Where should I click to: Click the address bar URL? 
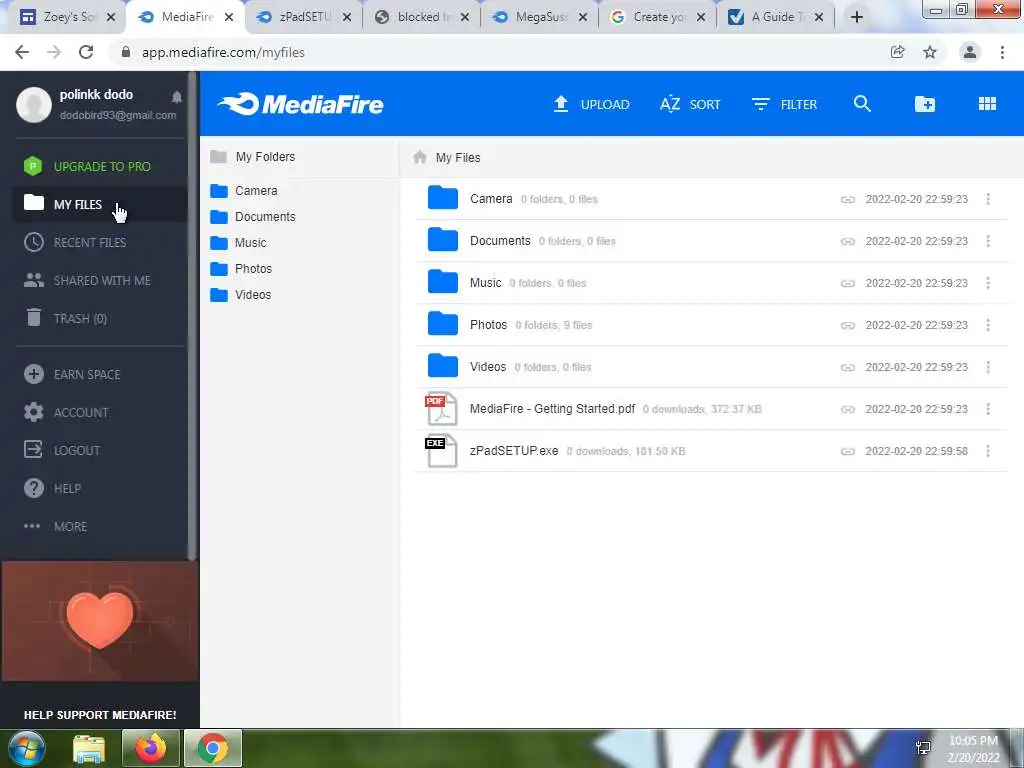click(x=223, y=52)
